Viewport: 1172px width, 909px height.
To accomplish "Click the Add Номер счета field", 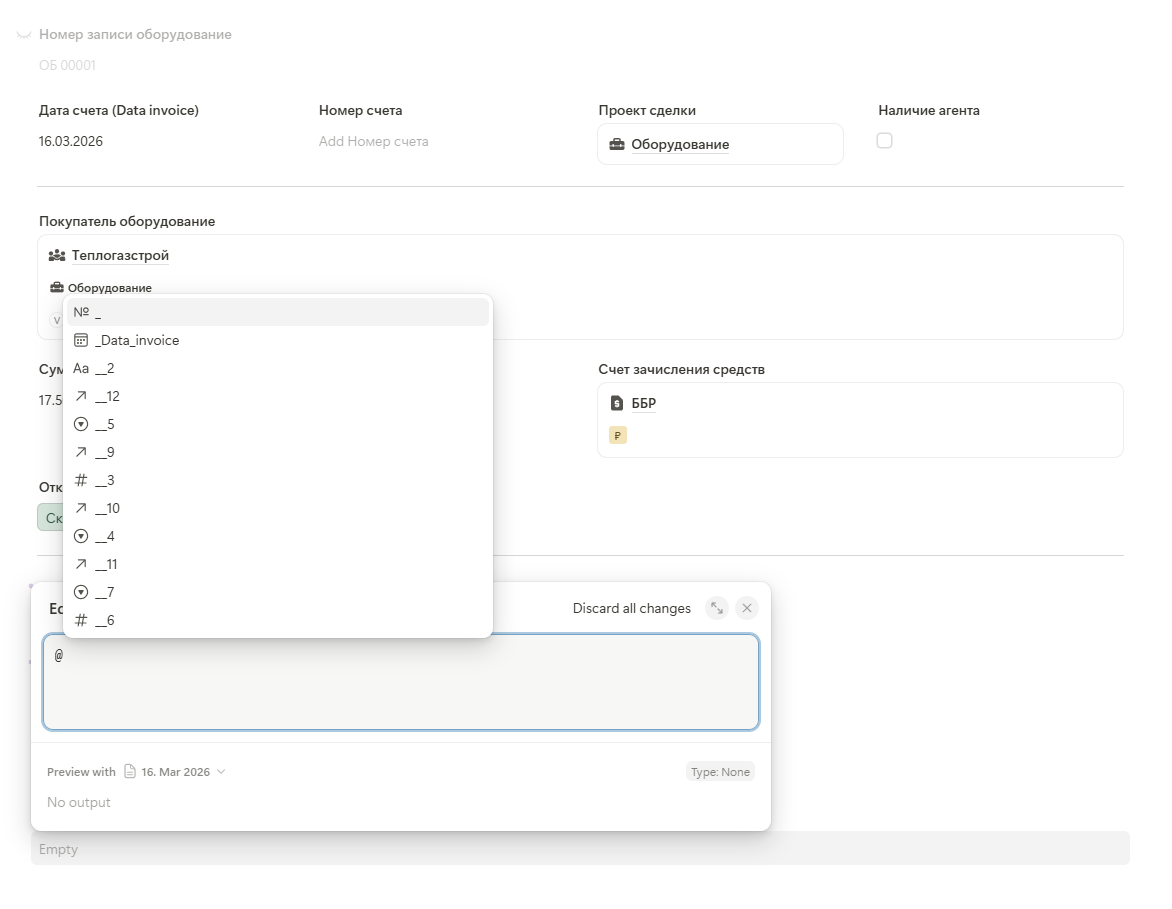I will click(374, 141).
